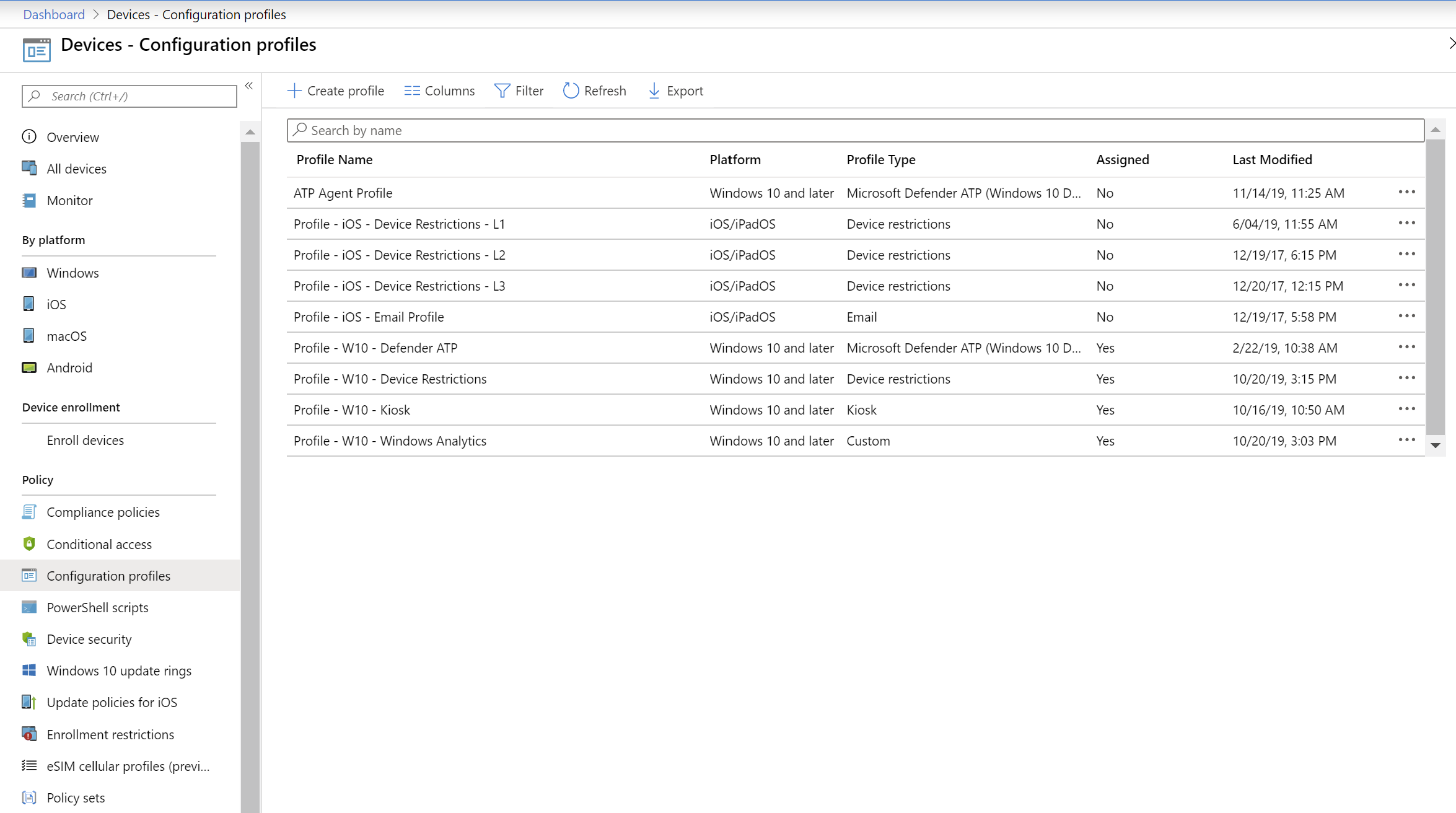Image resolution: width=1456 pixels, height=813 pixels.
Task: Open more options for iOS Email Profile
Action: pyautogui.click(x=1406, y=316)
